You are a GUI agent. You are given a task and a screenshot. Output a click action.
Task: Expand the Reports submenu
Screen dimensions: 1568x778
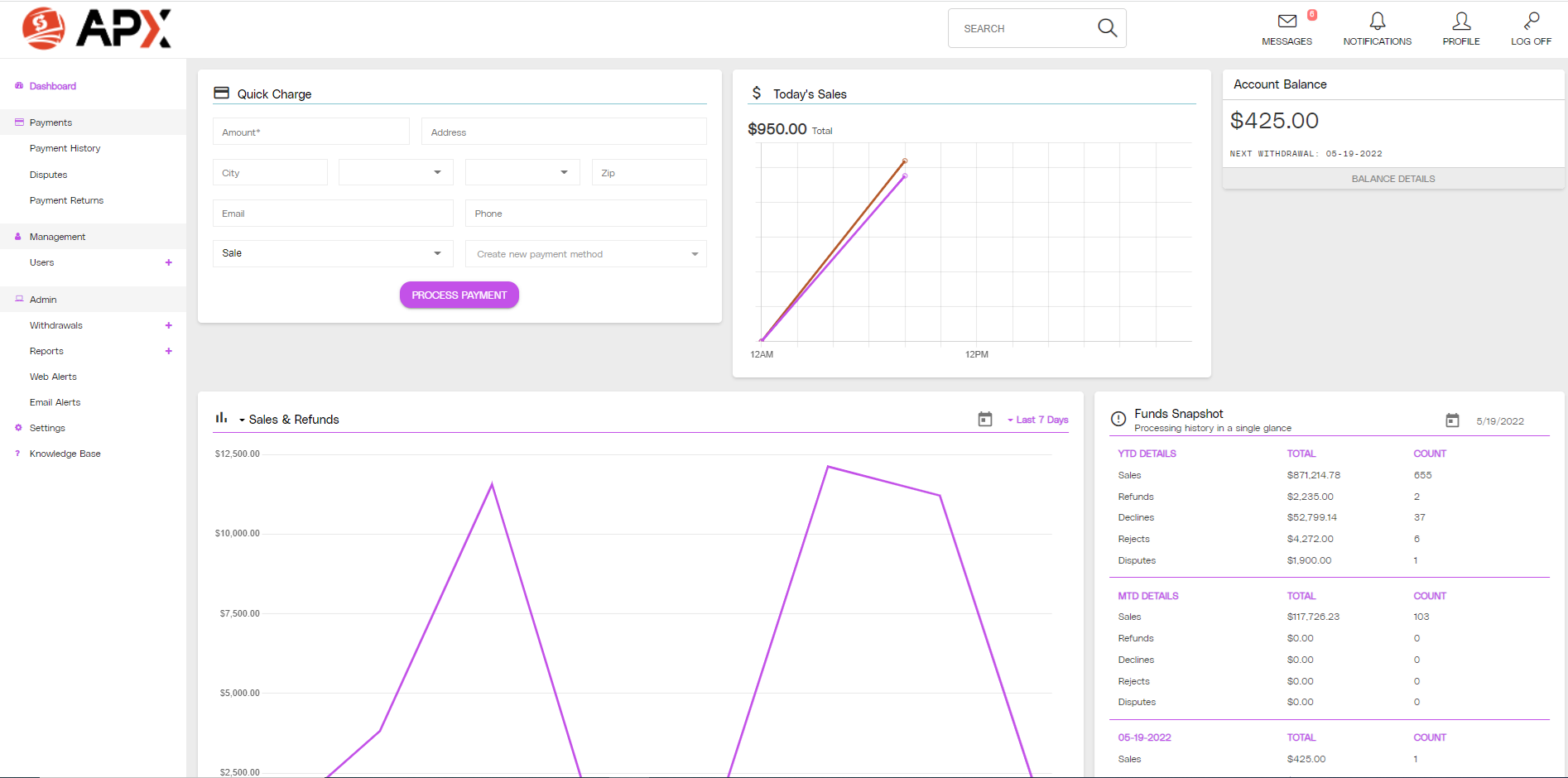click(169, 351)
